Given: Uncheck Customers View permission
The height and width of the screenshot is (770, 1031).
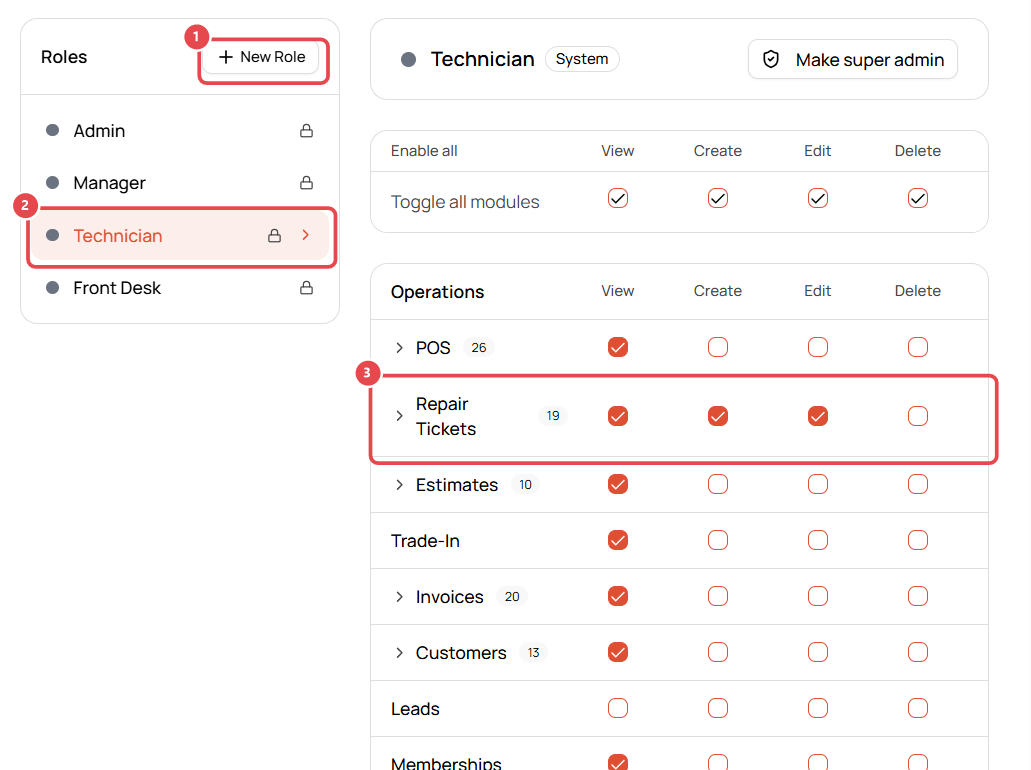Looking at the screenshot, I should tap(617, 652).
